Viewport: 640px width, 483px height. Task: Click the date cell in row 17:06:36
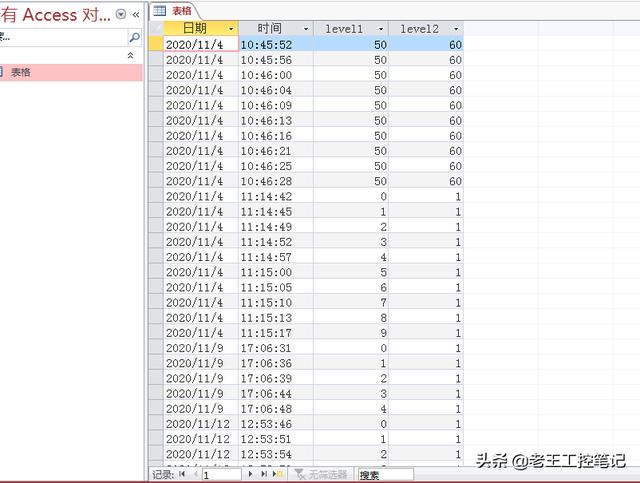click(x=201, y=363)
